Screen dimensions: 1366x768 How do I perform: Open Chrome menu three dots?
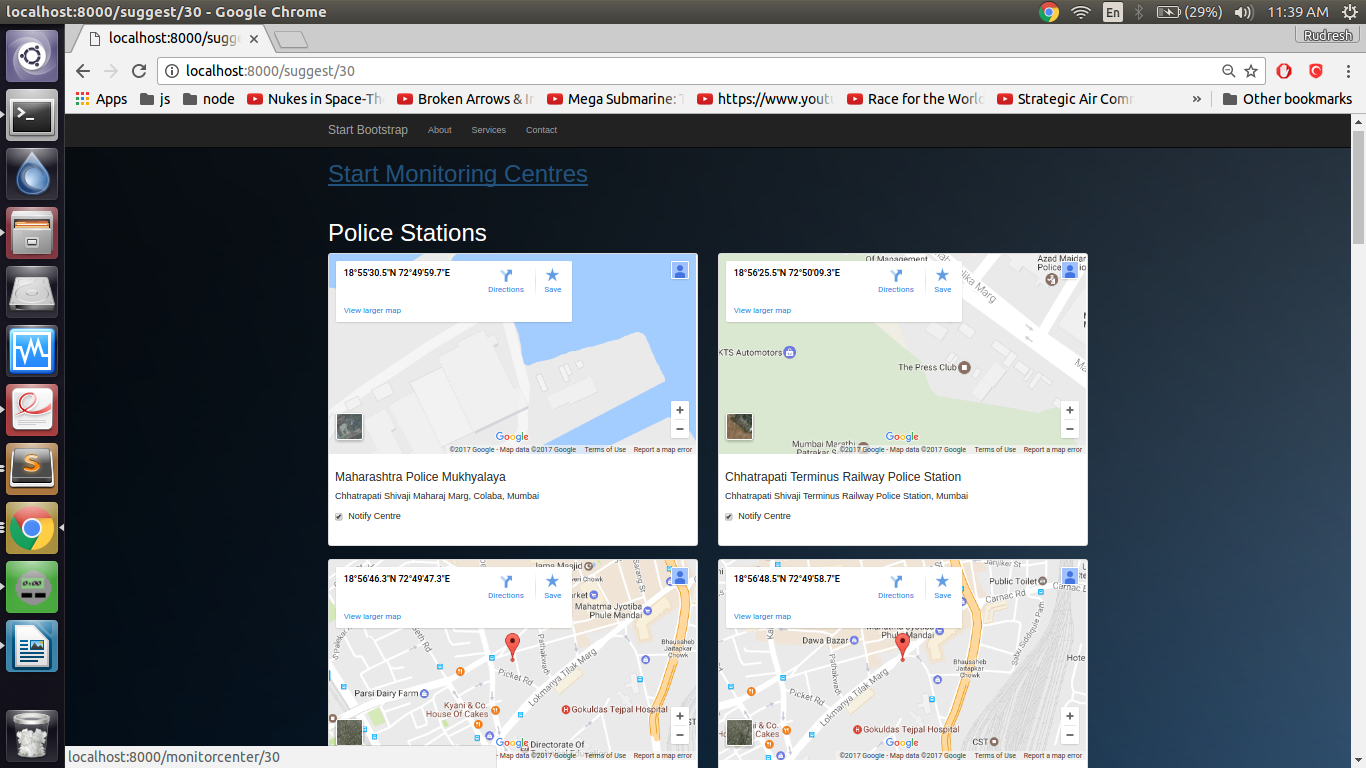(1346, 71)
